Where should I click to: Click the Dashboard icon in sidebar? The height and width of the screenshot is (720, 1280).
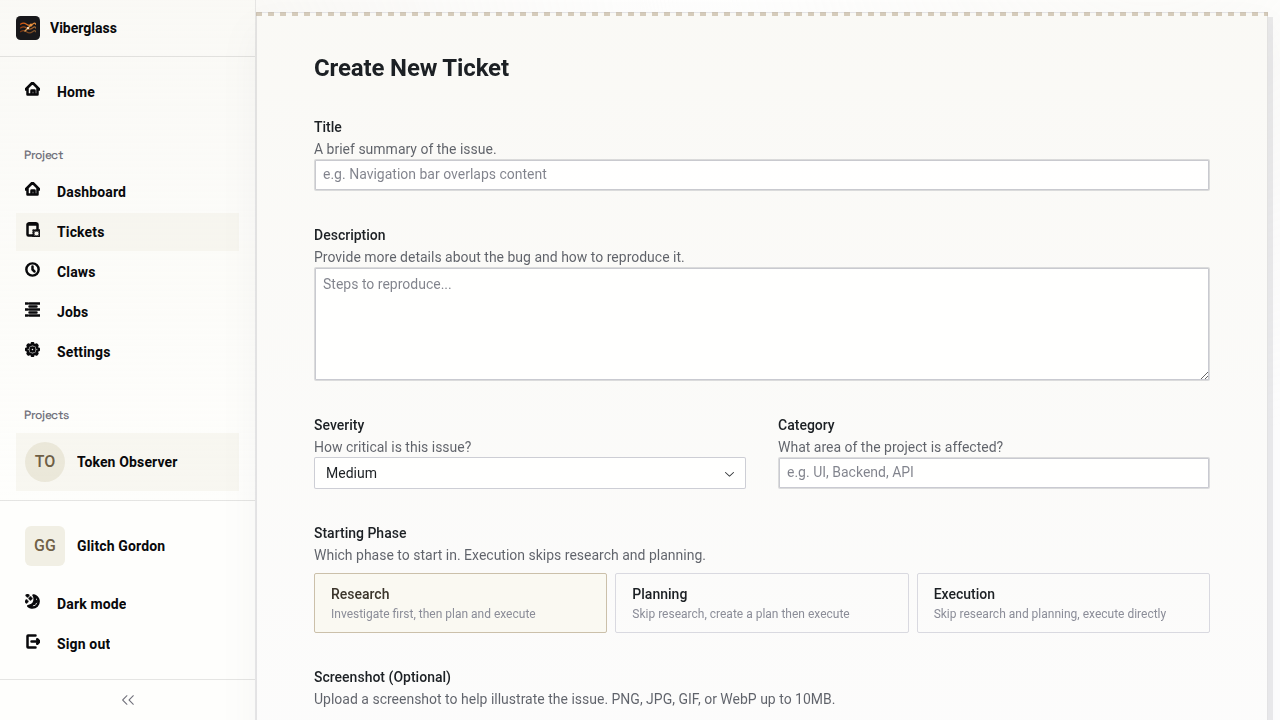33,190
